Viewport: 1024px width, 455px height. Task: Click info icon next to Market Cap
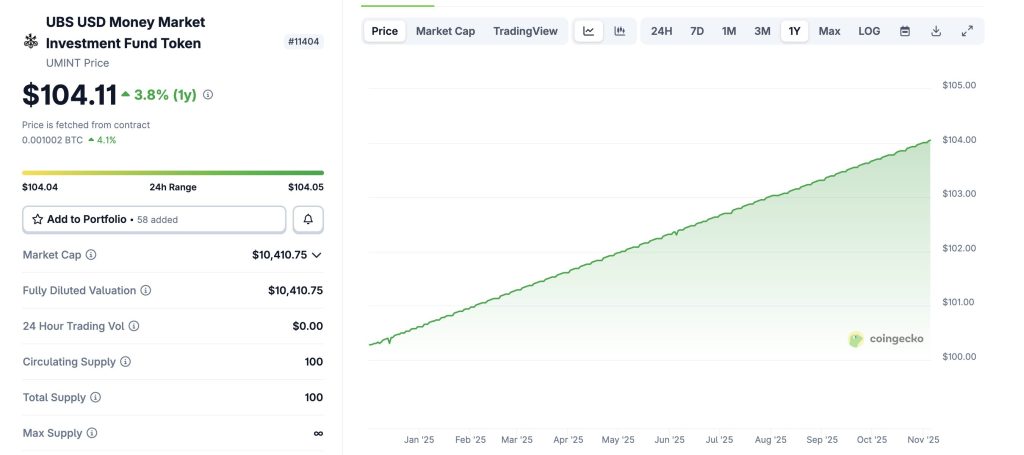(x=91, y=255)
